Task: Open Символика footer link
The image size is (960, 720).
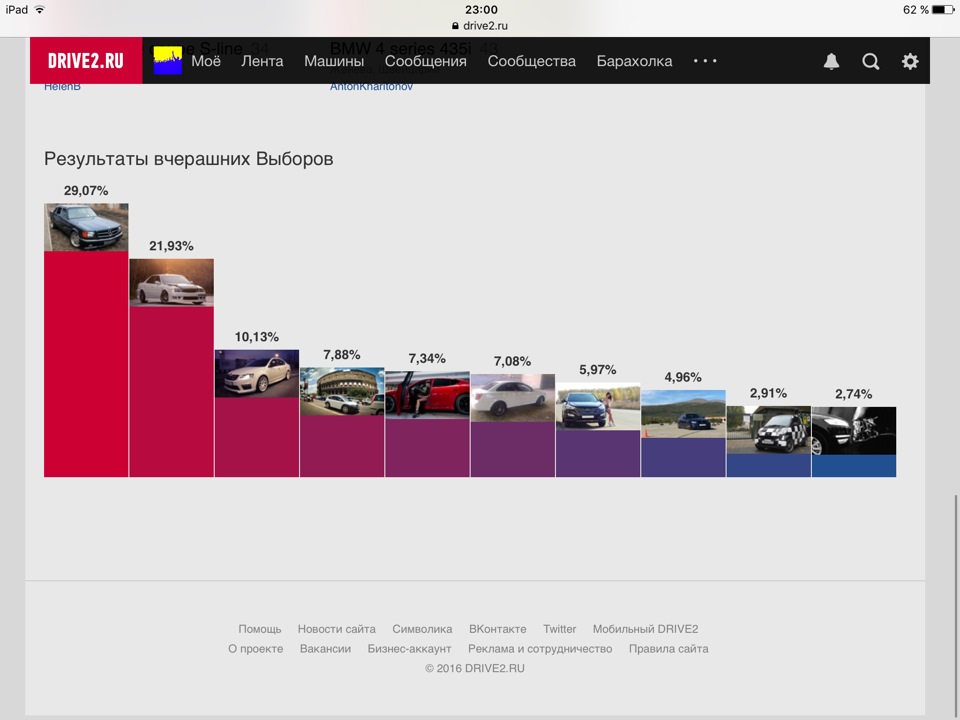Action: pos(422,629)
